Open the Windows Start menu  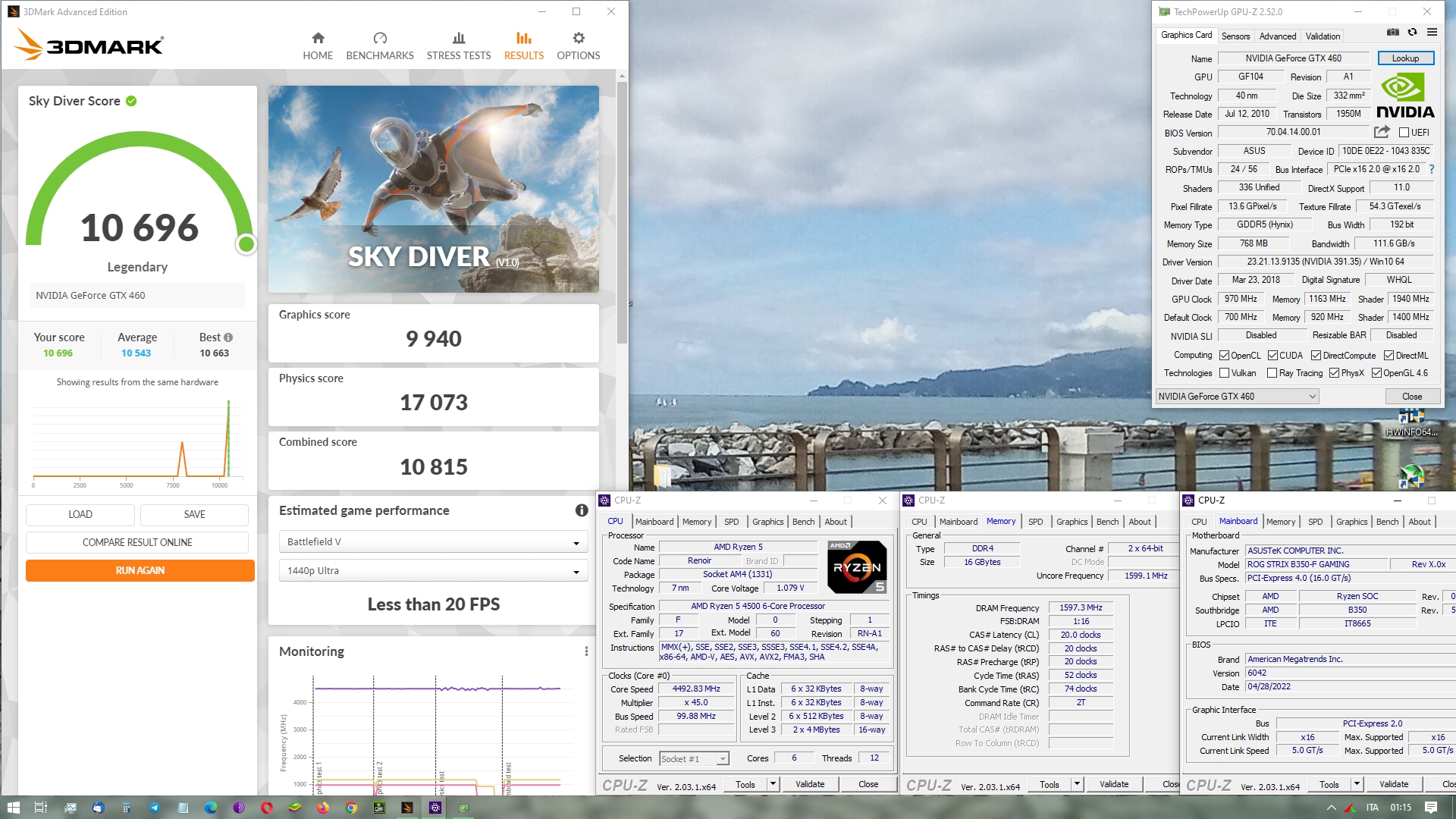(x=13, y=808)
